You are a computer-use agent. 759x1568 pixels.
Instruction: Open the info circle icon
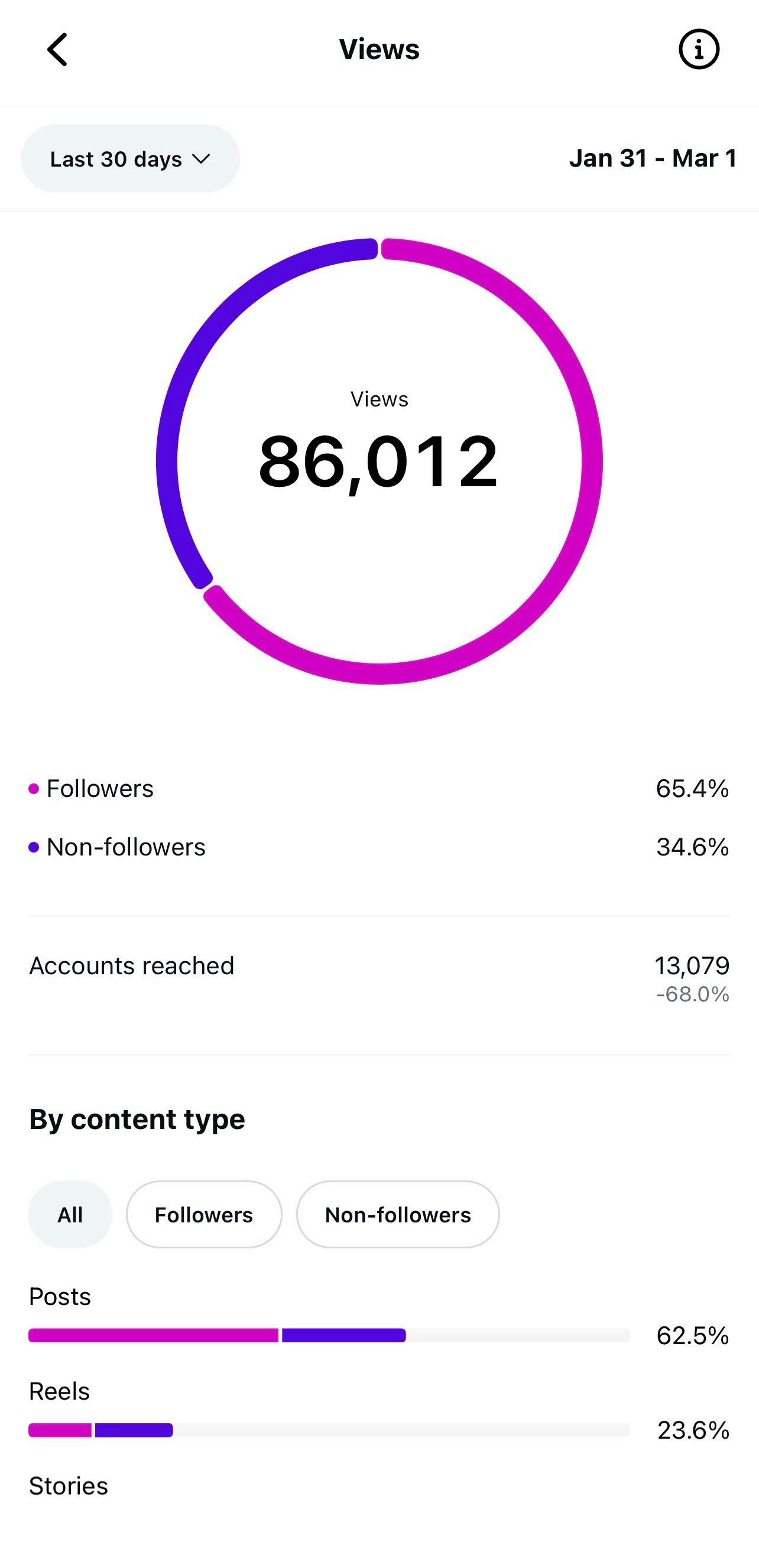tap(699, 49)
